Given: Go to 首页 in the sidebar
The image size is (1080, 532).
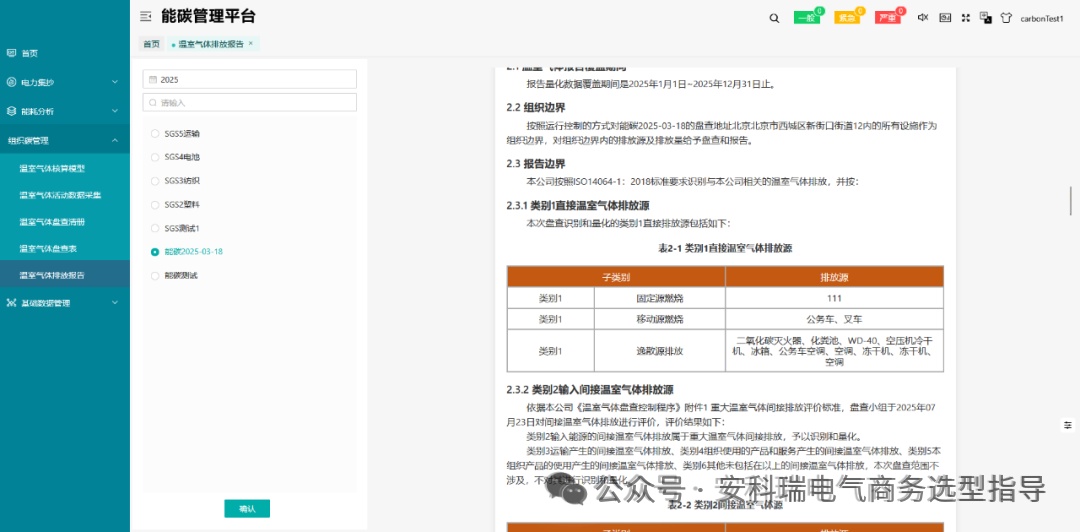Looking at the screenshot, I should tap(30, 53).
